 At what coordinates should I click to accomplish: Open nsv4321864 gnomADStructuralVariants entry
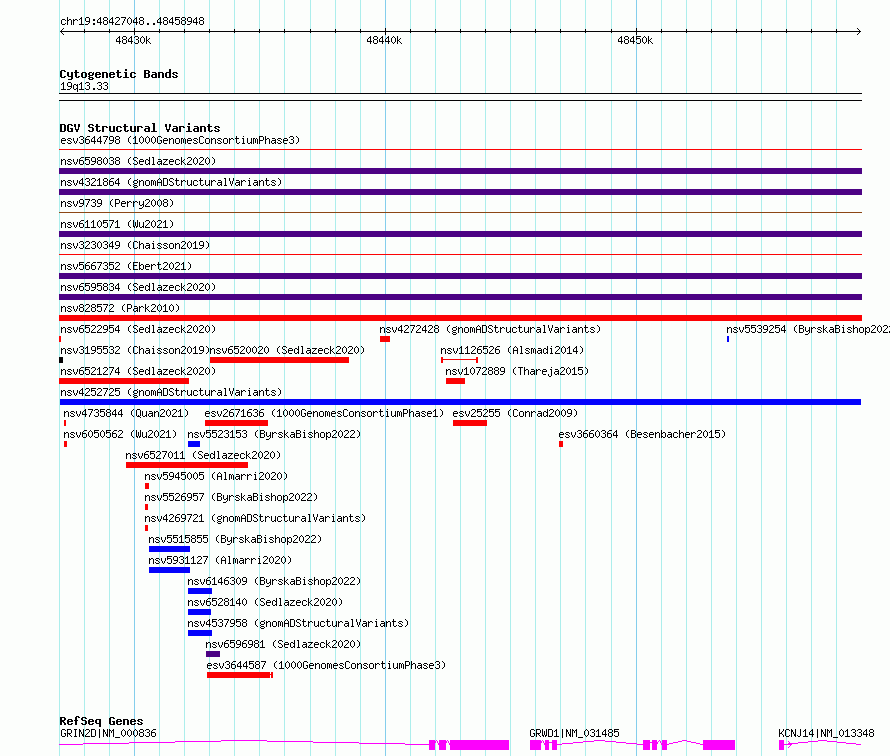tap(171, 182)
